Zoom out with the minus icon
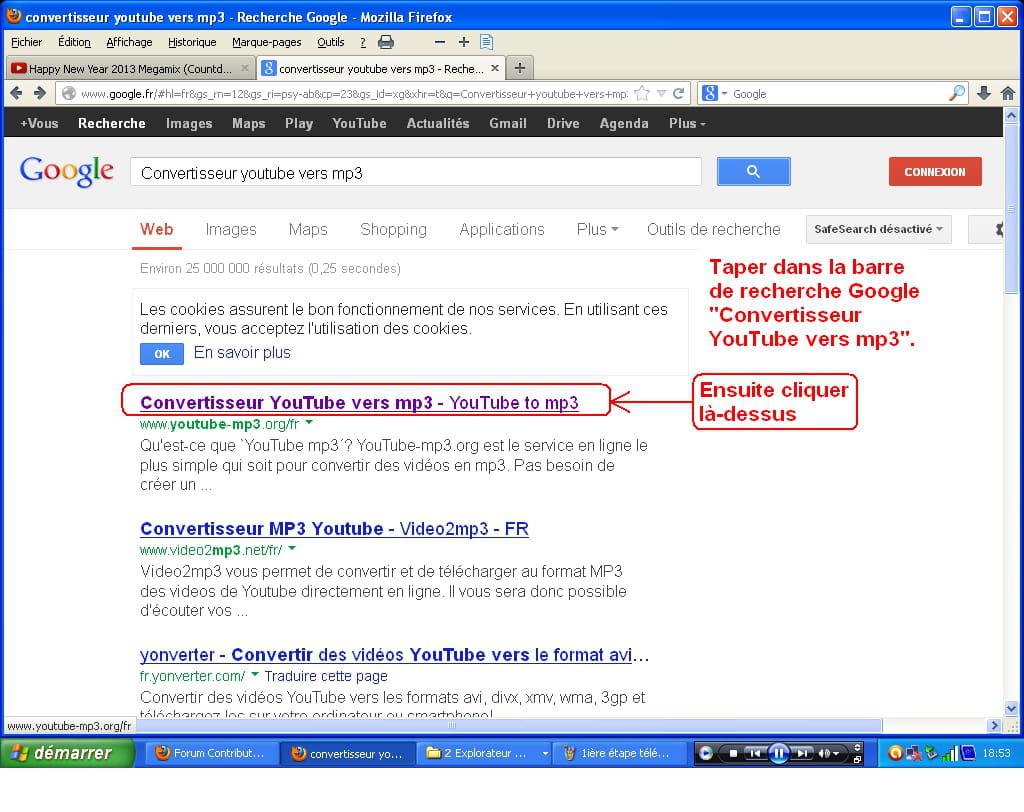The height and width of the screenshot is (812, 1024). click(x=440, y=42)
